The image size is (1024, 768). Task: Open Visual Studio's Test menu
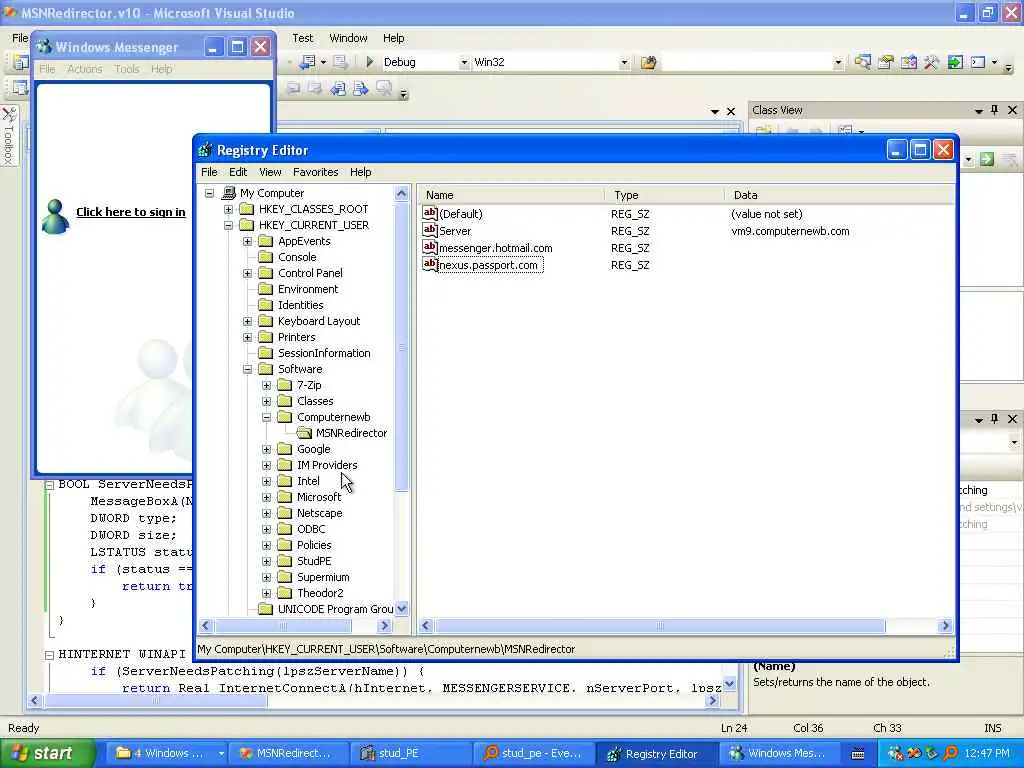(302, 38)
